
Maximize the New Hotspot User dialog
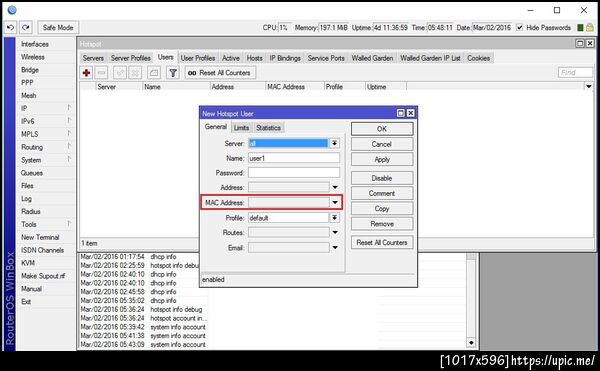pyautogui.click(x=401, y=113)
